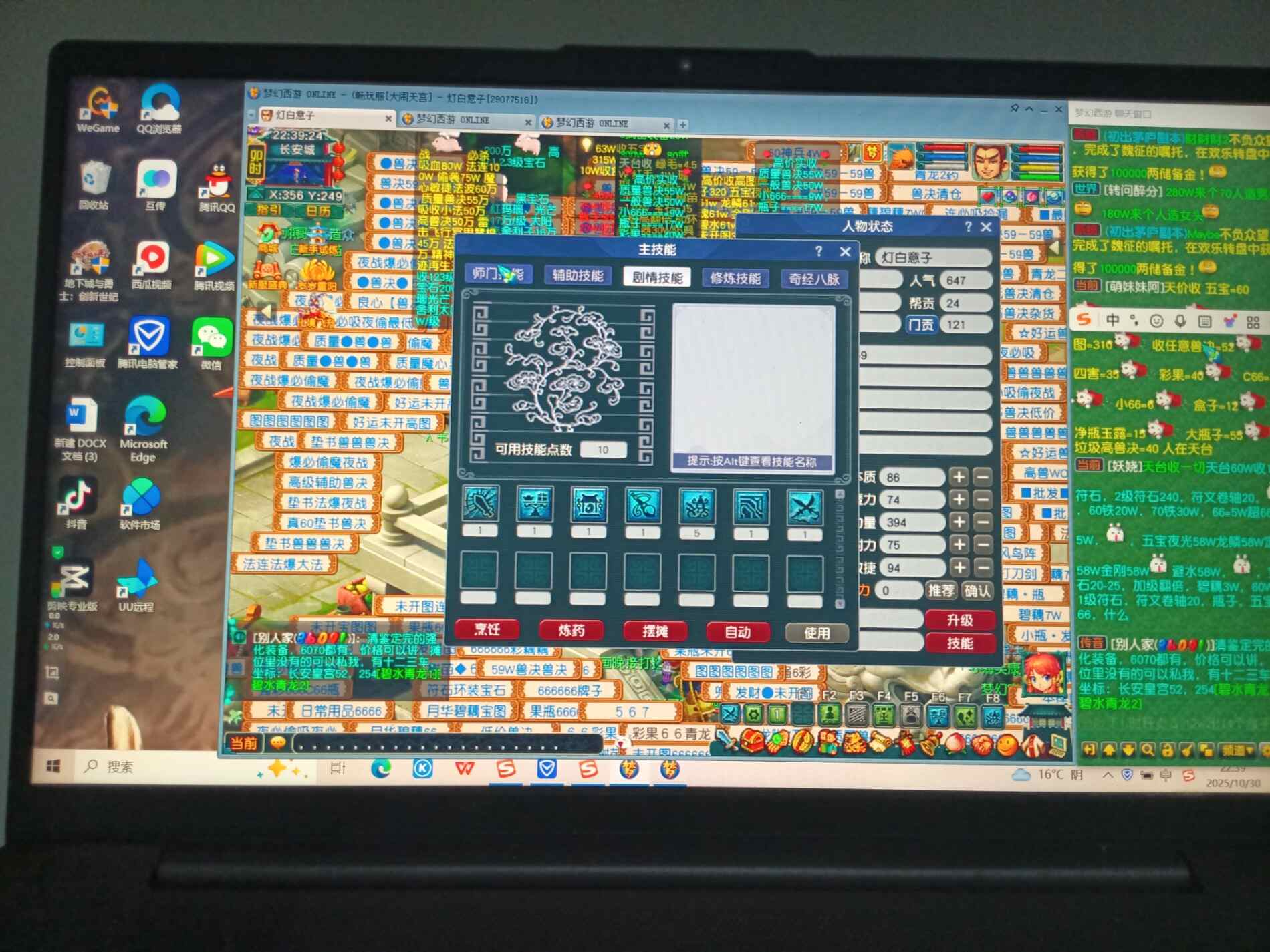Open 抖音 desktop icon
Image resolution: width=1270 pixels, height=952 pixels.
pyautogui.click(x=76, y=502)
